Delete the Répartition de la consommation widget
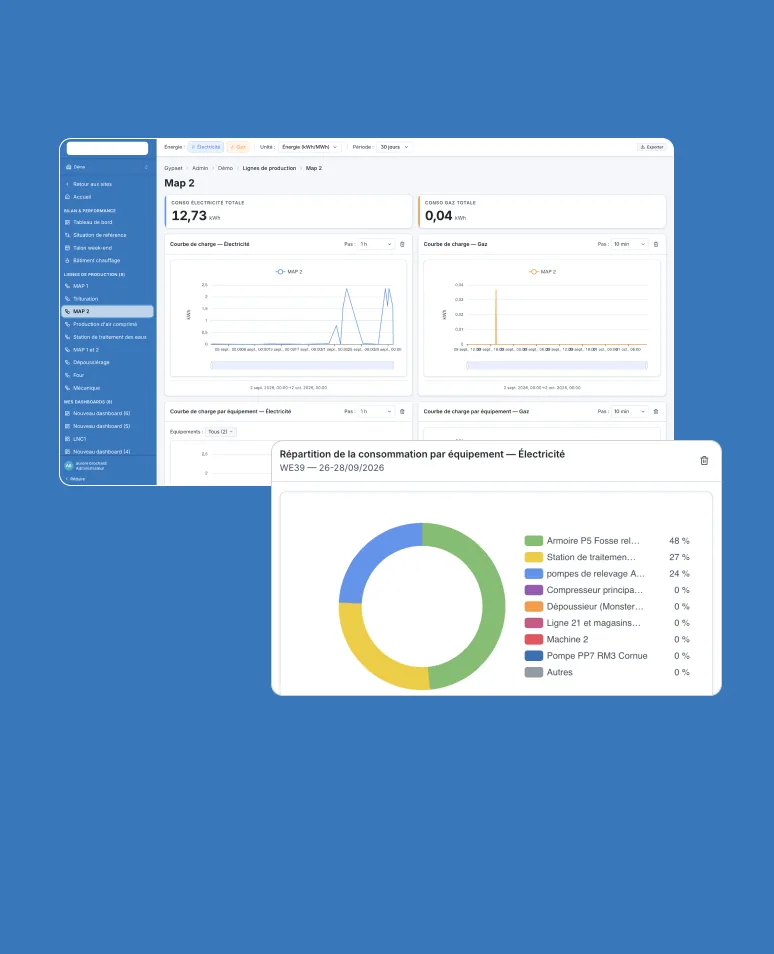774x954 pixels. coord(704,461)
